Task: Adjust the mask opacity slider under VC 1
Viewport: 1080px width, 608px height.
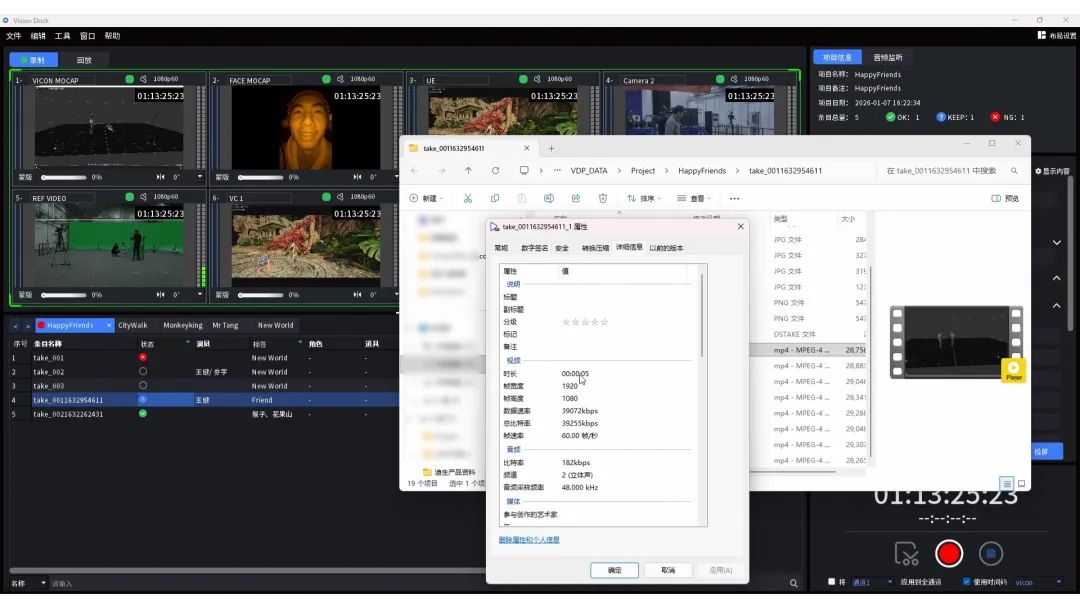Action: (260, 295)
